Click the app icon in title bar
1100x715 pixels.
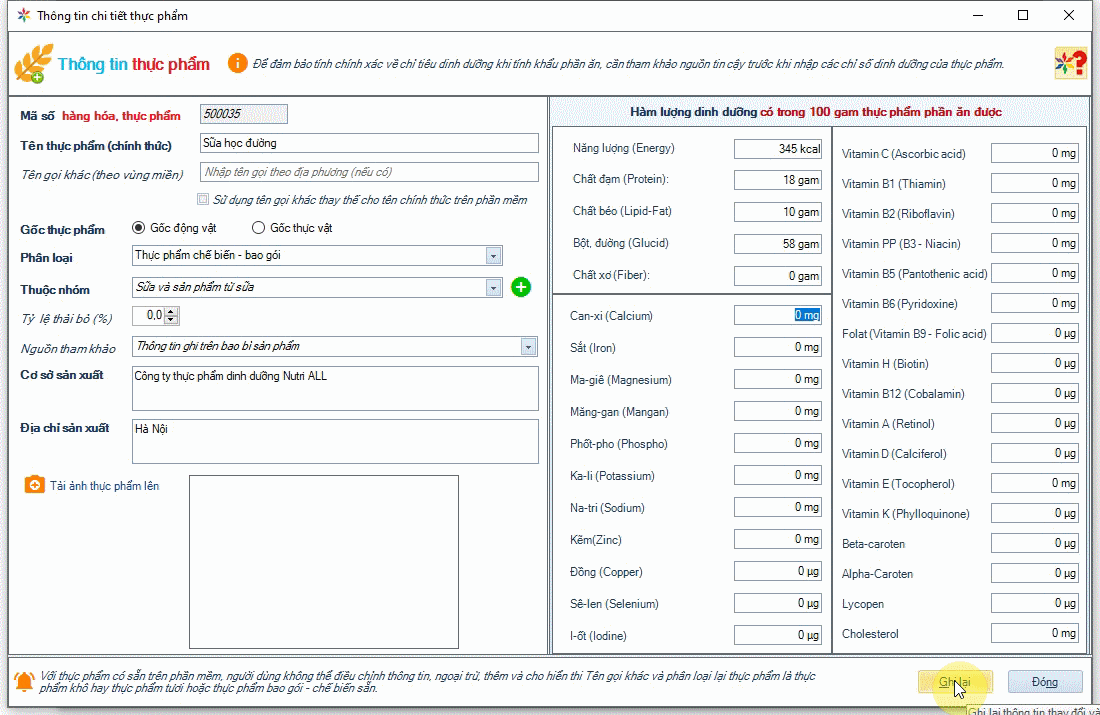[22, 16]
